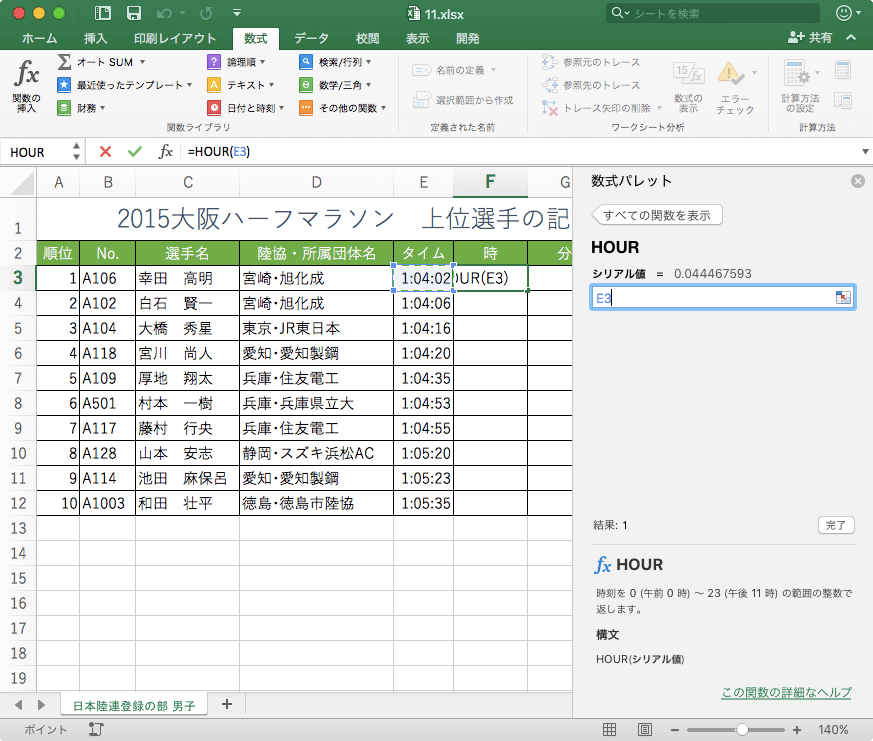
Task: Click the すべての関数を表示 button
Action: click(657, 215)
